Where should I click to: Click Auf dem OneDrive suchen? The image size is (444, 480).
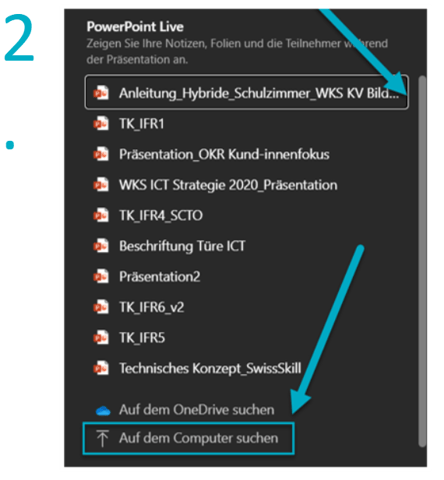(x=197, y=410)
